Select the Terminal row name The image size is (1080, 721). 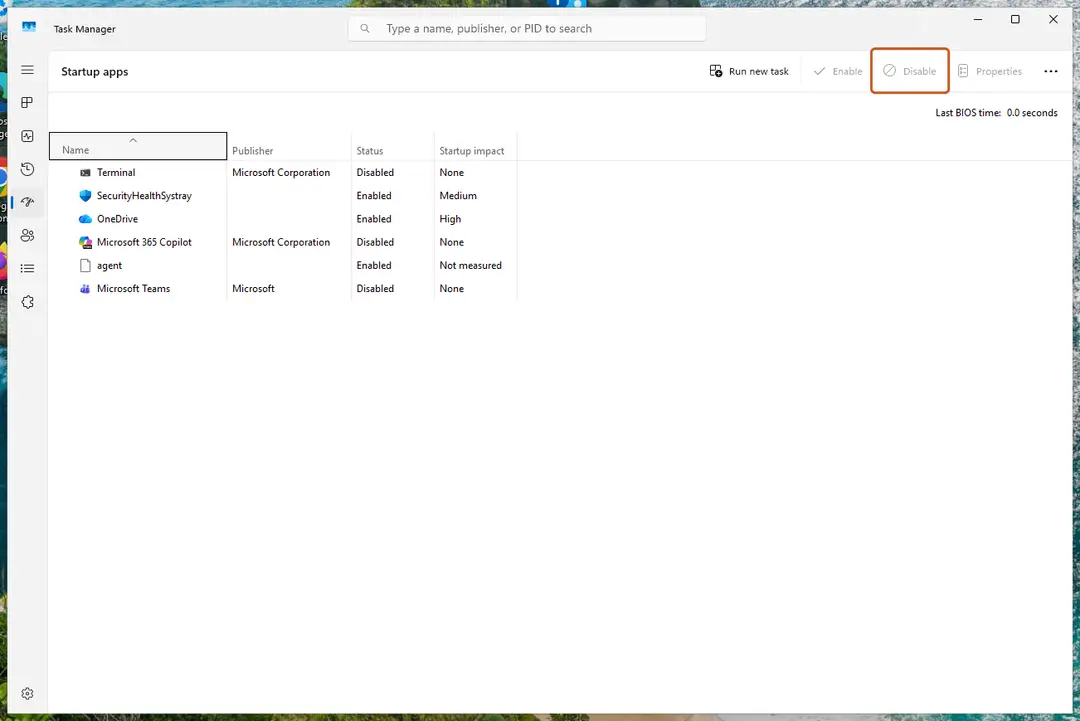click(116, 173)
